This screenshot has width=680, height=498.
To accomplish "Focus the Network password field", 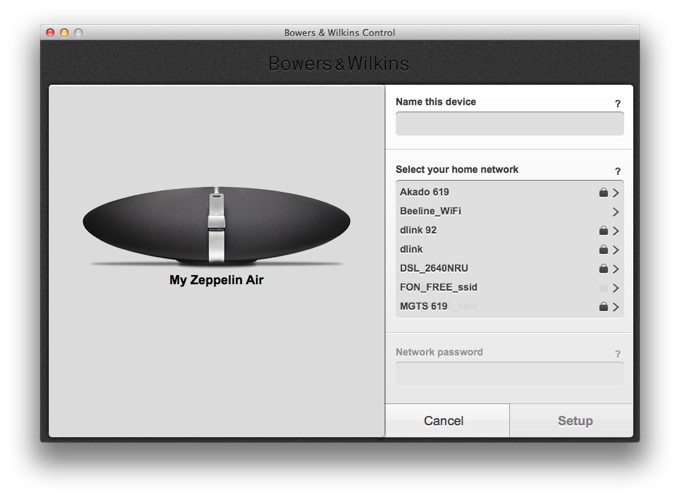I will (510, 374).
